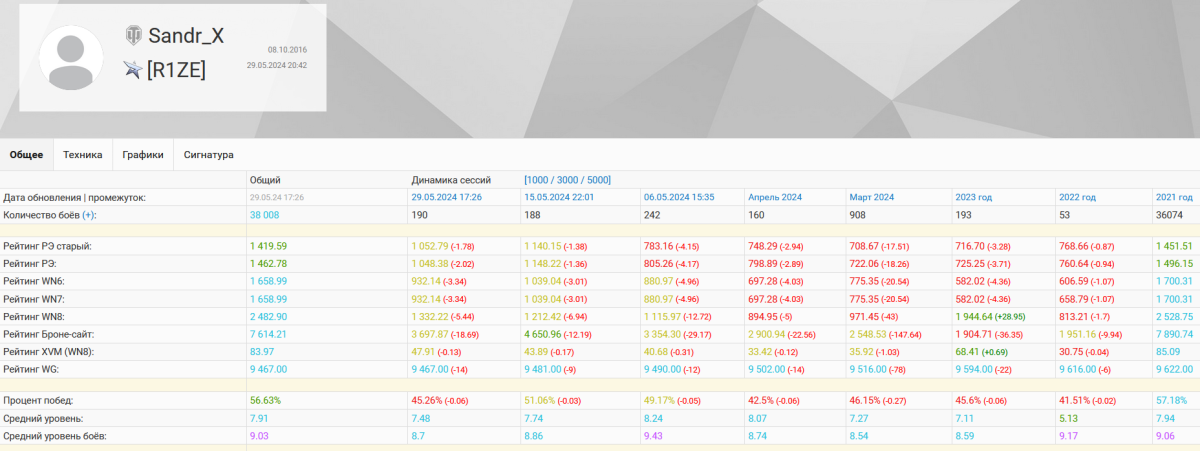
Task: Select the 1000 battles session interval
Action: pos(539,180)
